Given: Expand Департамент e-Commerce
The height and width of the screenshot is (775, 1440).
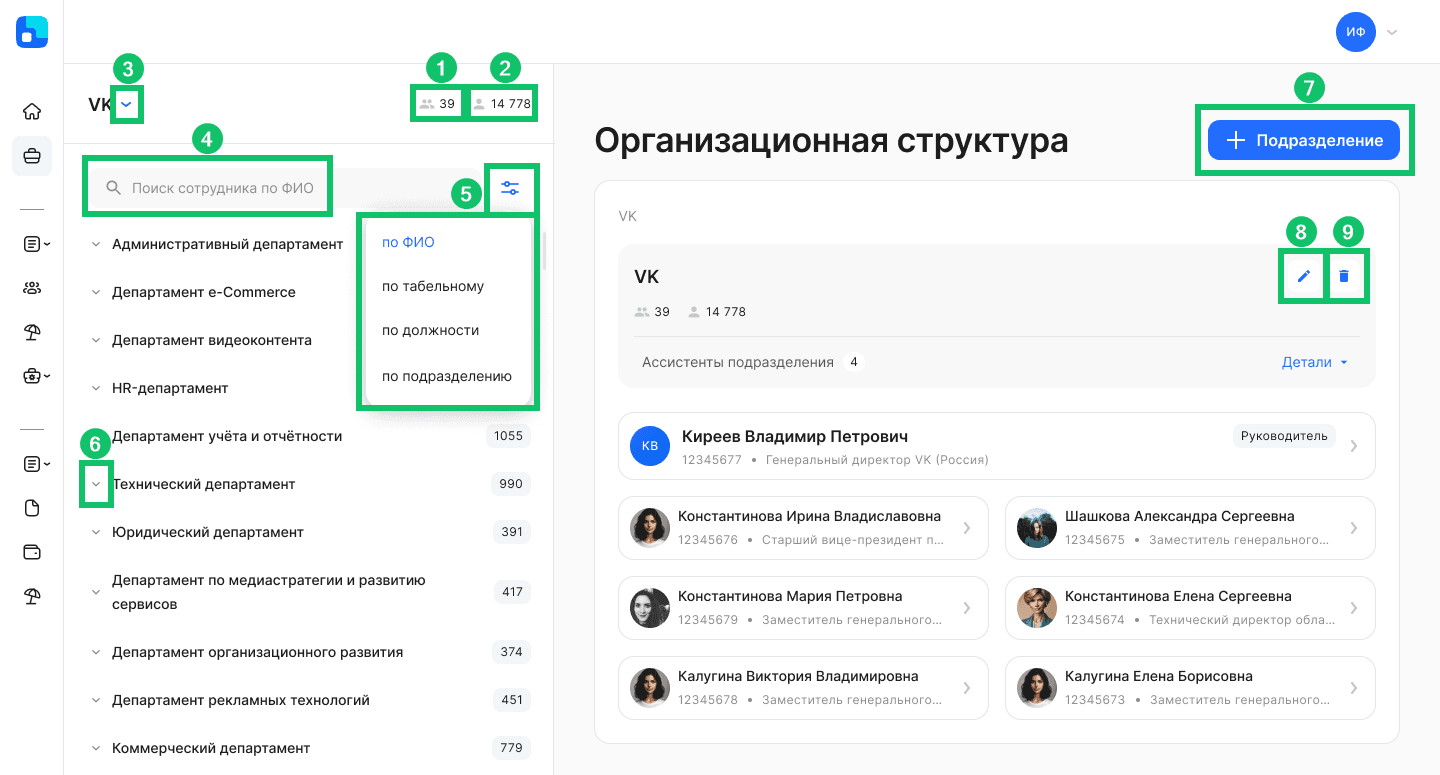Looking at the screenshot, I should tap(96, 292).
